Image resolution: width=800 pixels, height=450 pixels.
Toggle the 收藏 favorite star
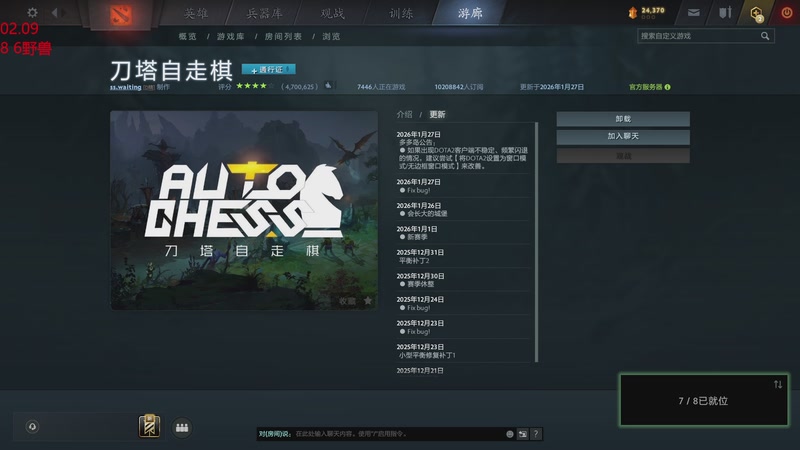pos(368,301)
